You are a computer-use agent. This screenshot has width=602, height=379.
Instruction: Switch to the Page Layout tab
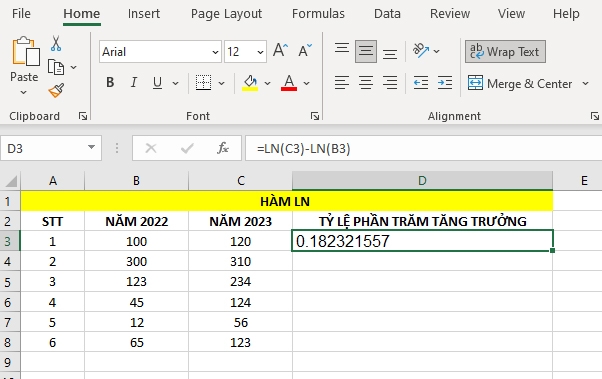click(x=226, y=14)
